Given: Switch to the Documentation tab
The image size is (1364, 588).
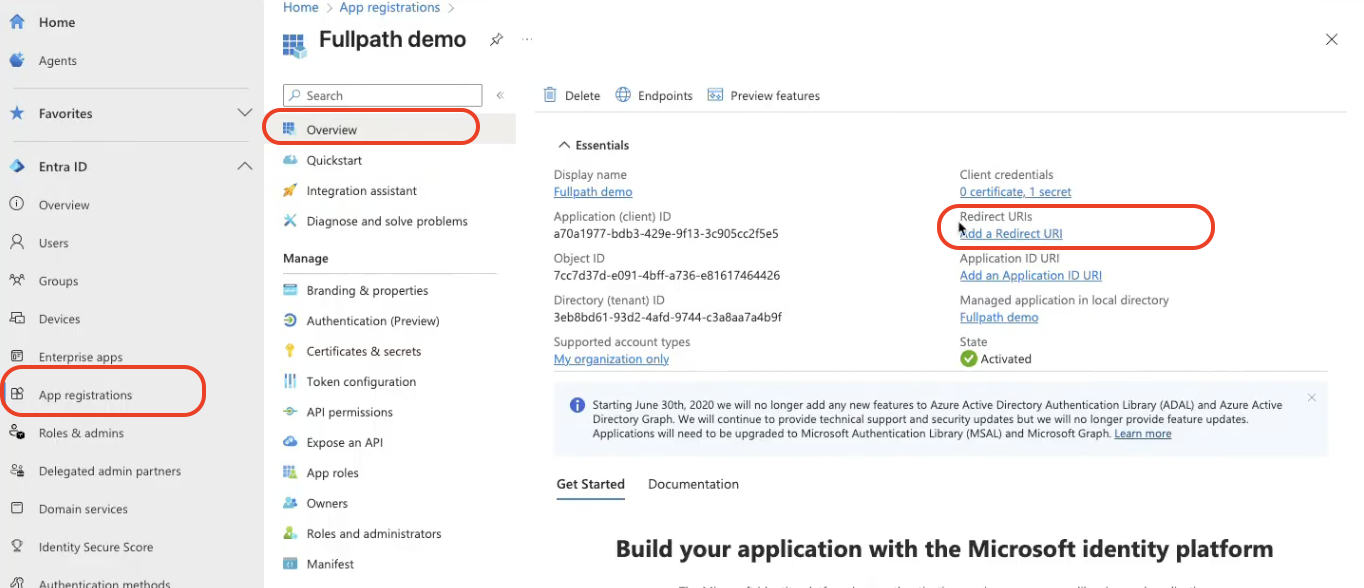Looking at the screenshot, I should point(693,484).
